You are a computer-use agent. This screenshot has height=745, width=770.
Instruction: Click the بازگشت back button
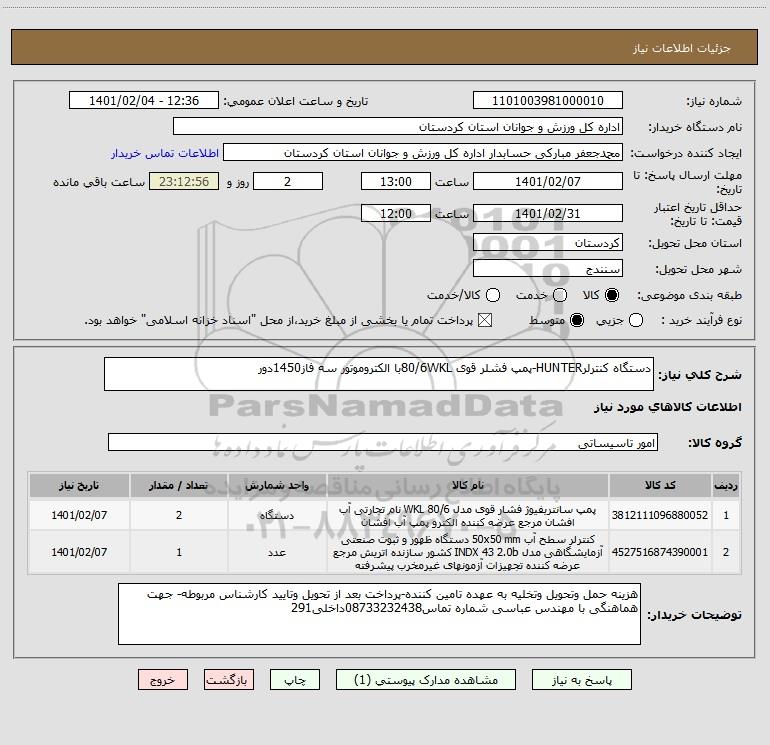(229, 680)
